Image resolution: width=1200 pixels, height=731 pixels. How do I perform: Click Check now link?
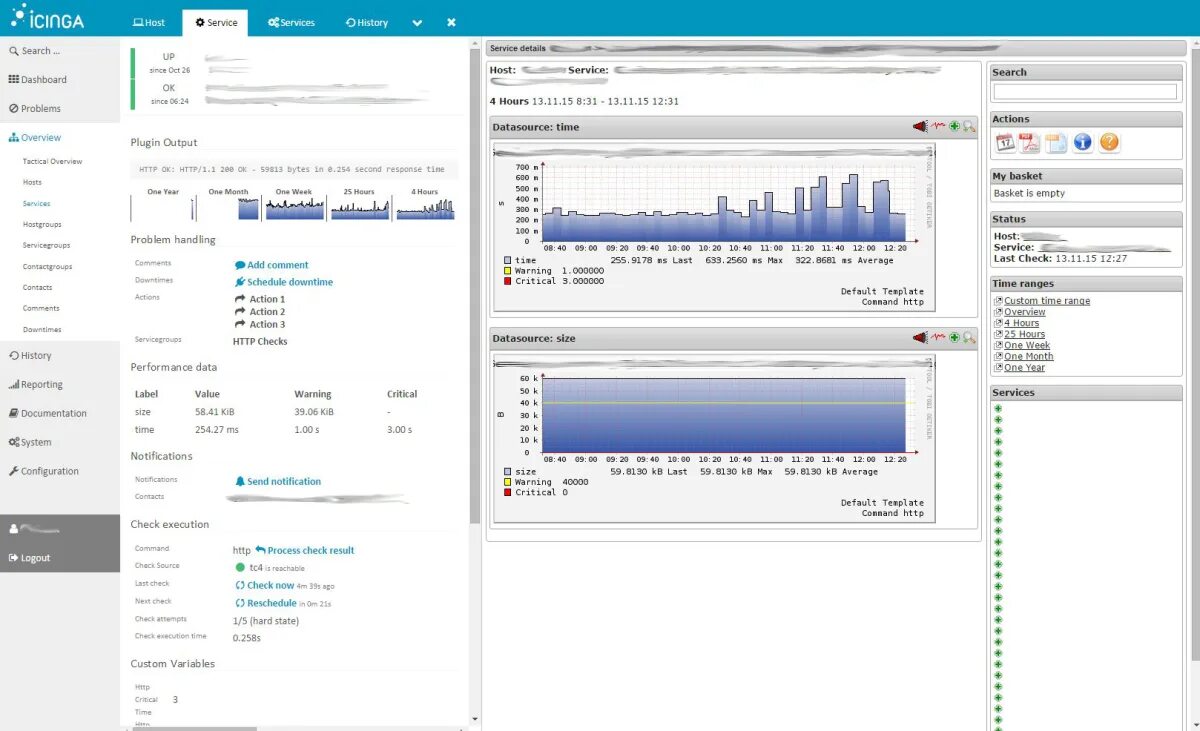(x=265, y=585)
